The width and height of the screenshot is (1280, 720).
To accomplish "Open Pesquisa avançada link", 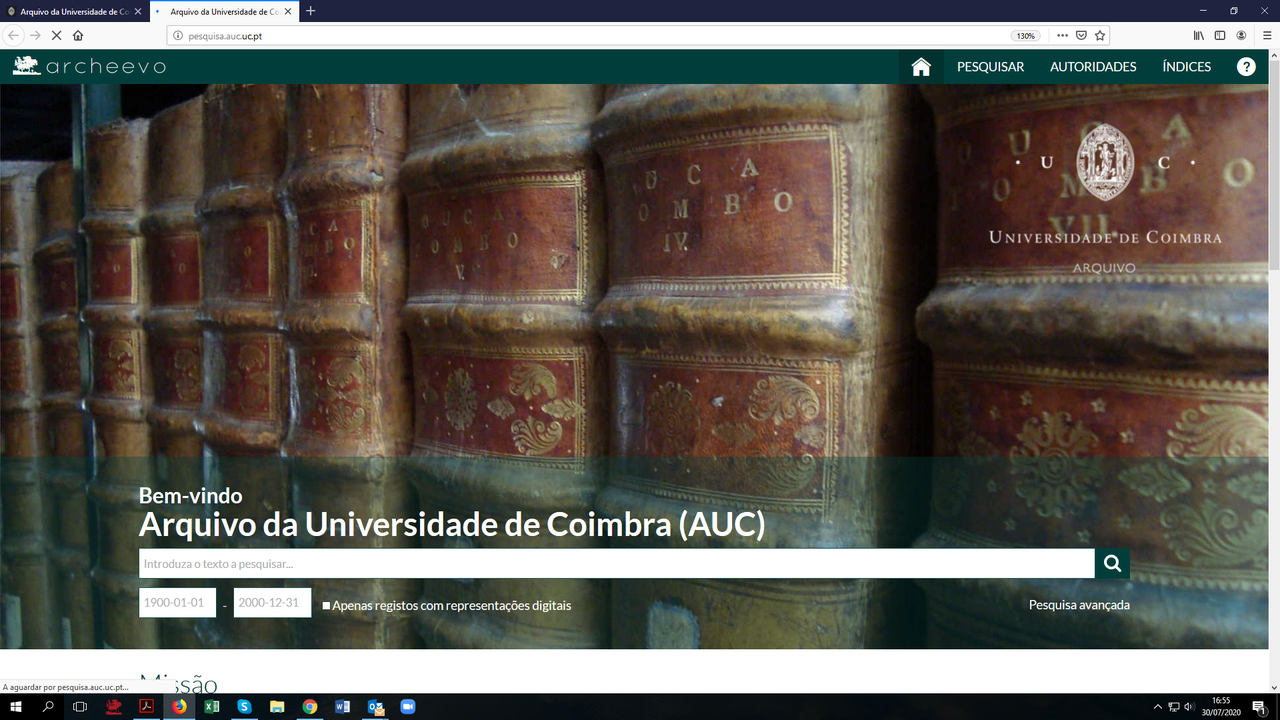I will (1079, 604).
